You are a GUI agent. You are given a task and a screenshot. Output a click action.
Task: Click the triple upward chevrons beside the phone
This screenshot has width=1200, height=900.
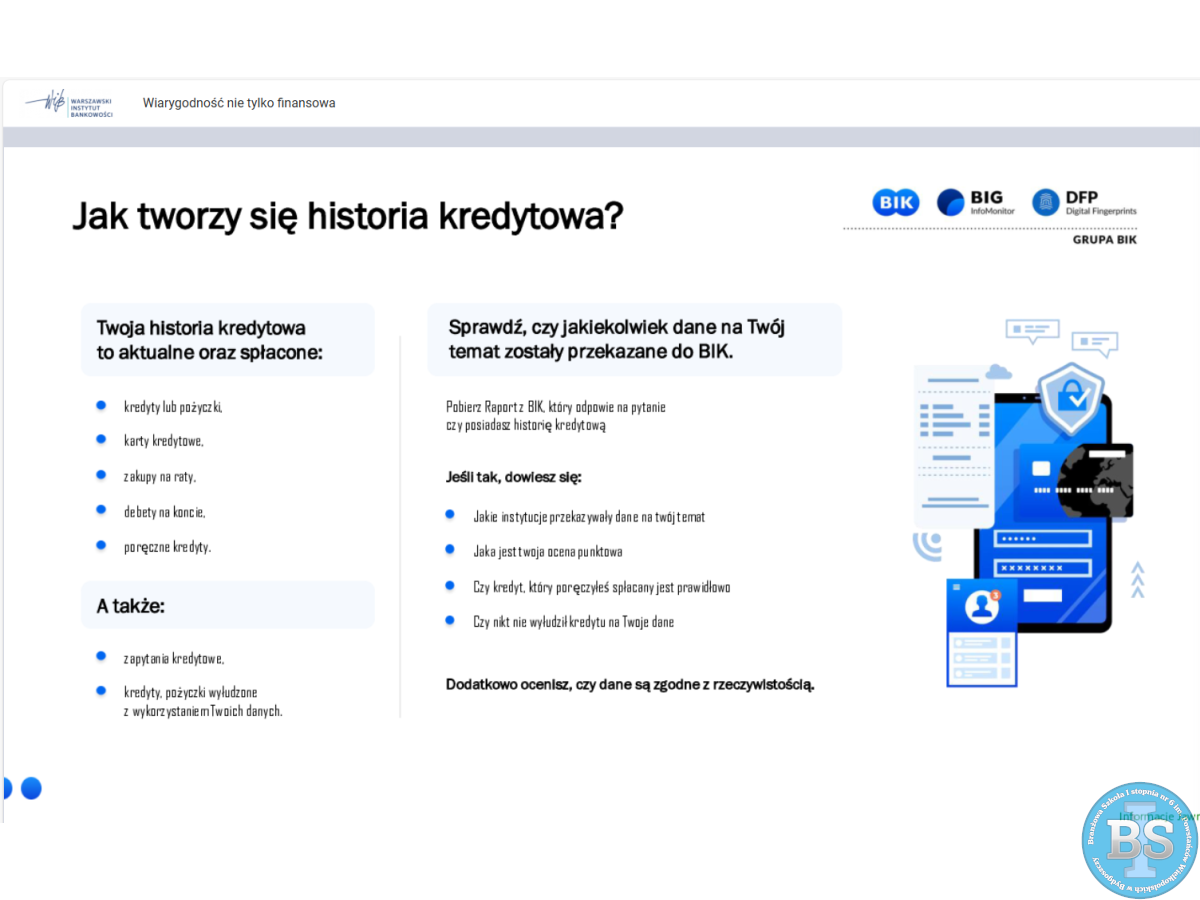click(x=1137, y=580)
